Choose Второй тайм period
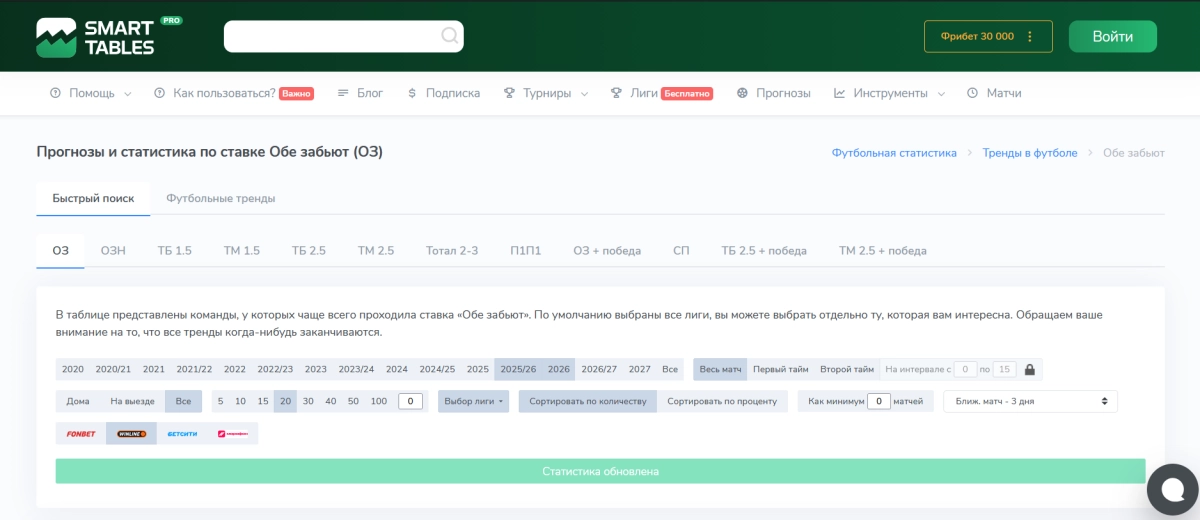Screen dimensions: 1200x520 point(847,369)
